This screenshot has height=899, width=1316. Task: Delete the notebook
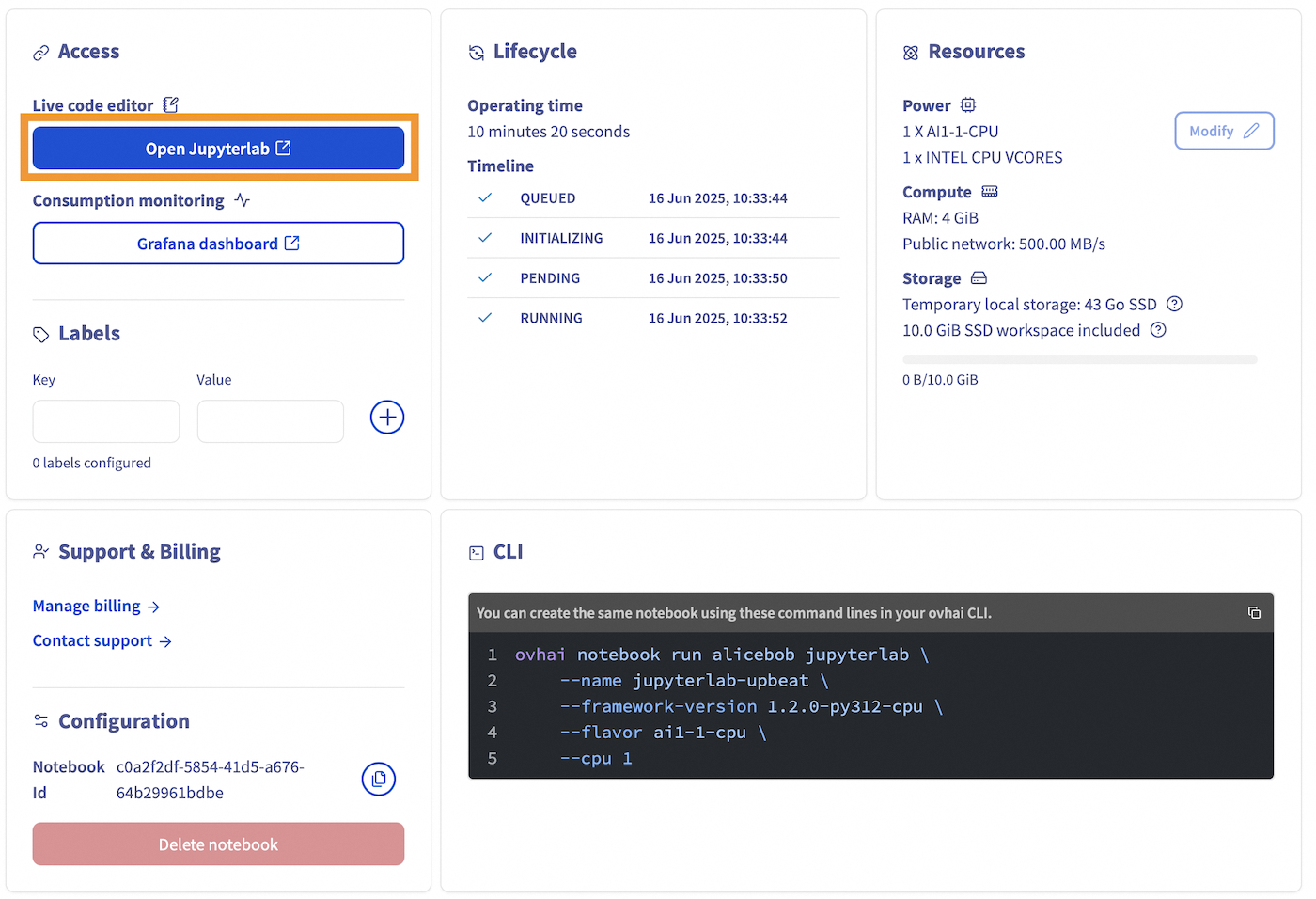point(218,844)
